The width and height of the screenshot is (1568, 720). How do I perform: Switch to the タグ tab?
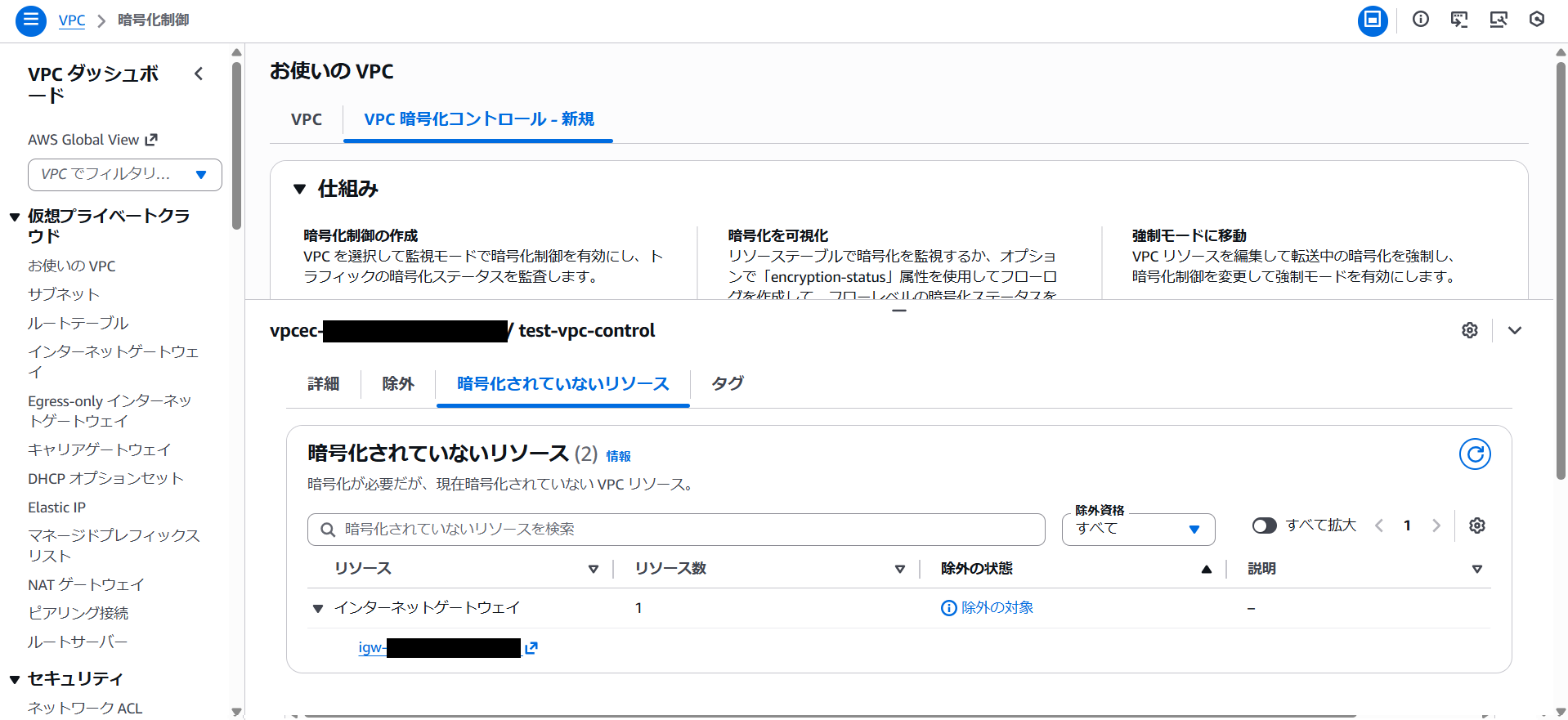click(x=728, y=383)
